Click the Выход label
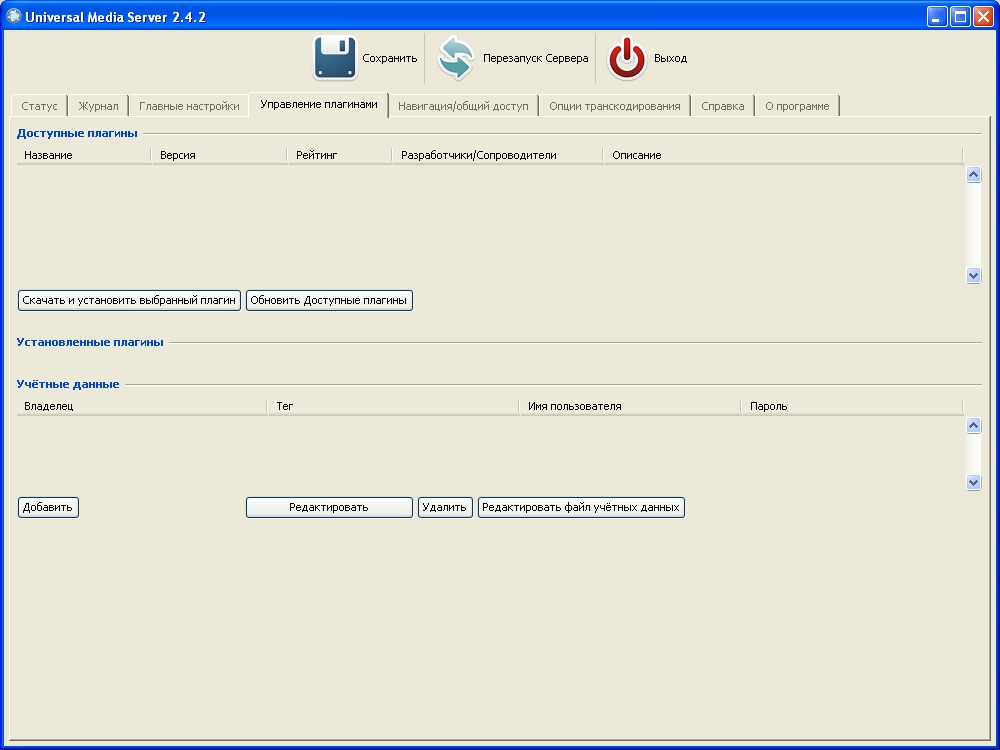 click(x=670, y=58)
